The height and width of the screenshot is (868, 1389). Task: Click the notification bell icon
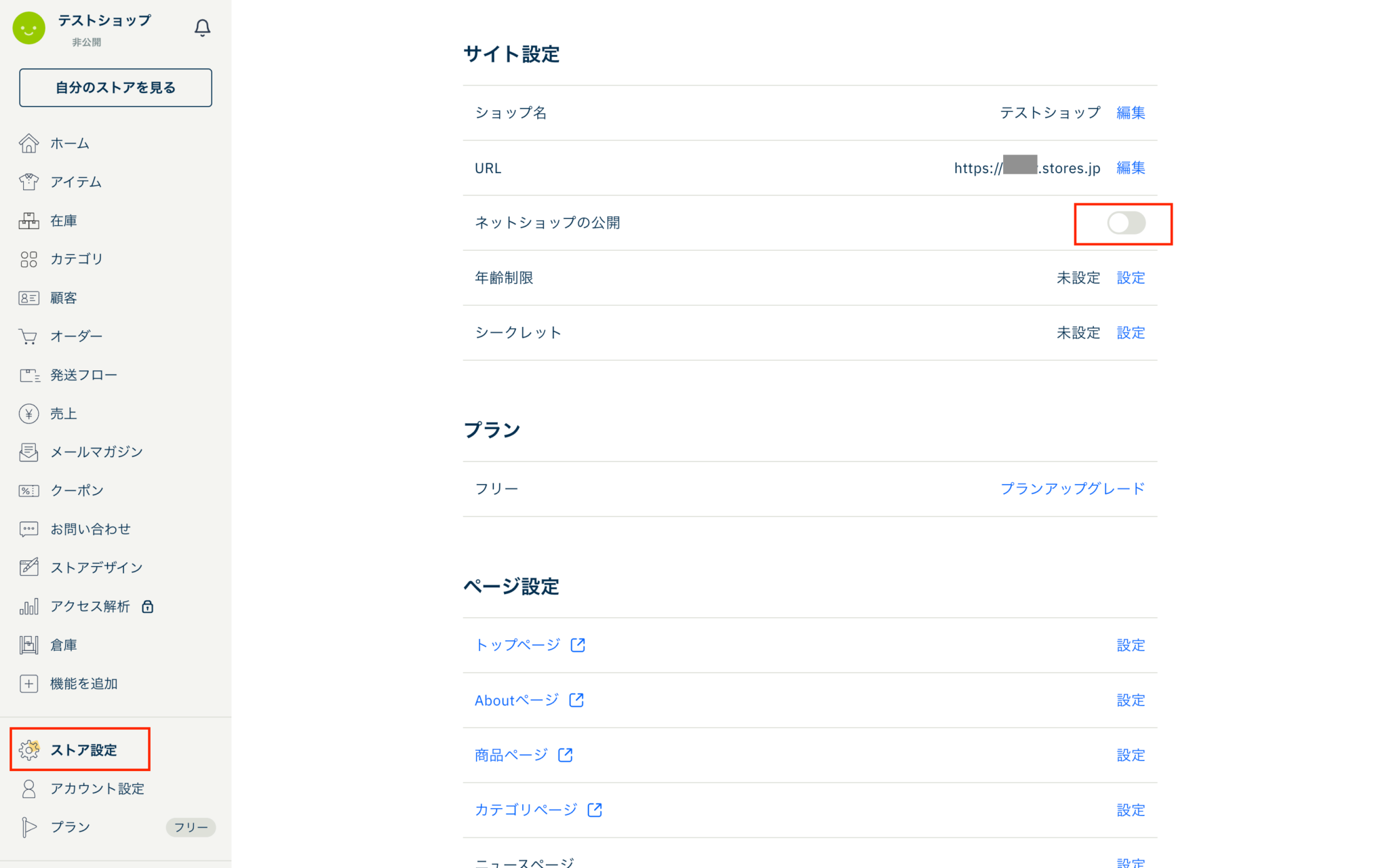(x=202, y=28)
